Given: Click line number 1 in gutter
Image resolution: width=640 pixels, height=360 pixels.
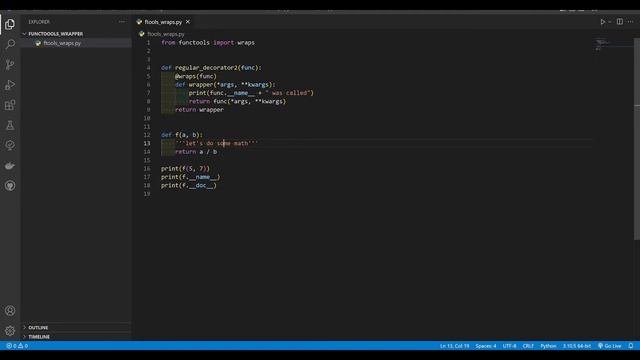Looking at the screenshot, I should coord(148,42).
